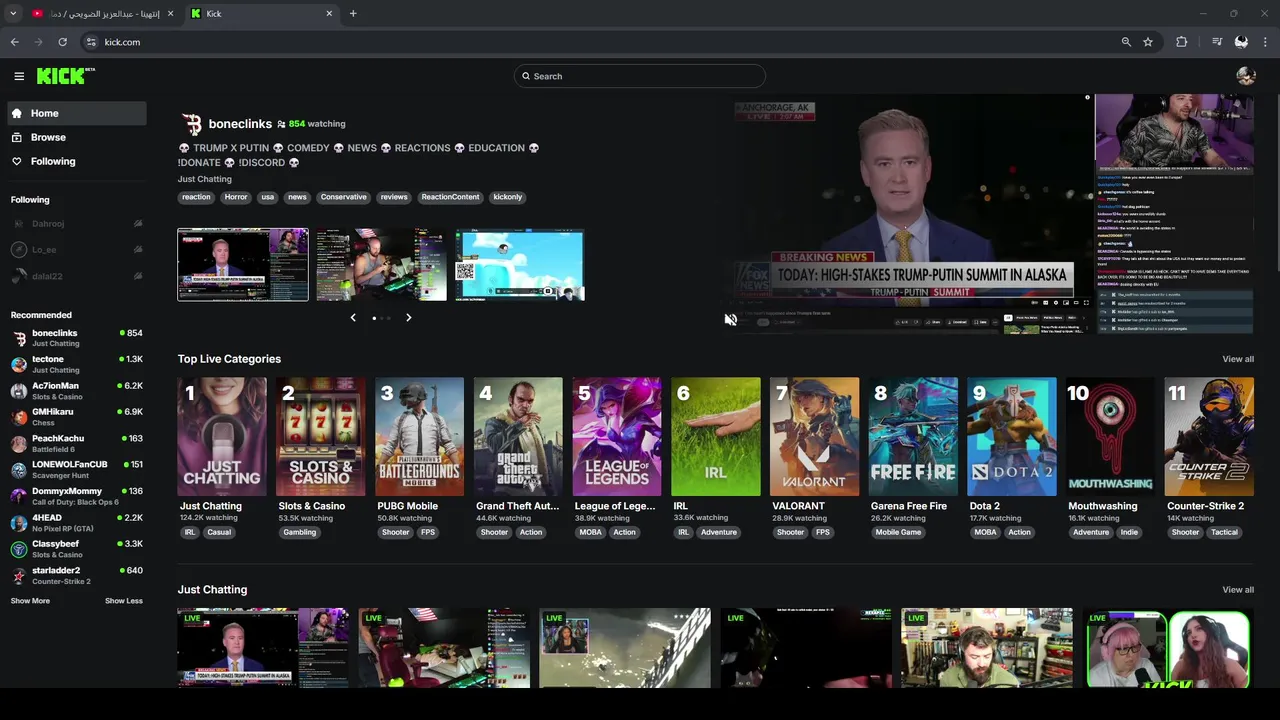Open Just Chatting category card

pos(222,436)
